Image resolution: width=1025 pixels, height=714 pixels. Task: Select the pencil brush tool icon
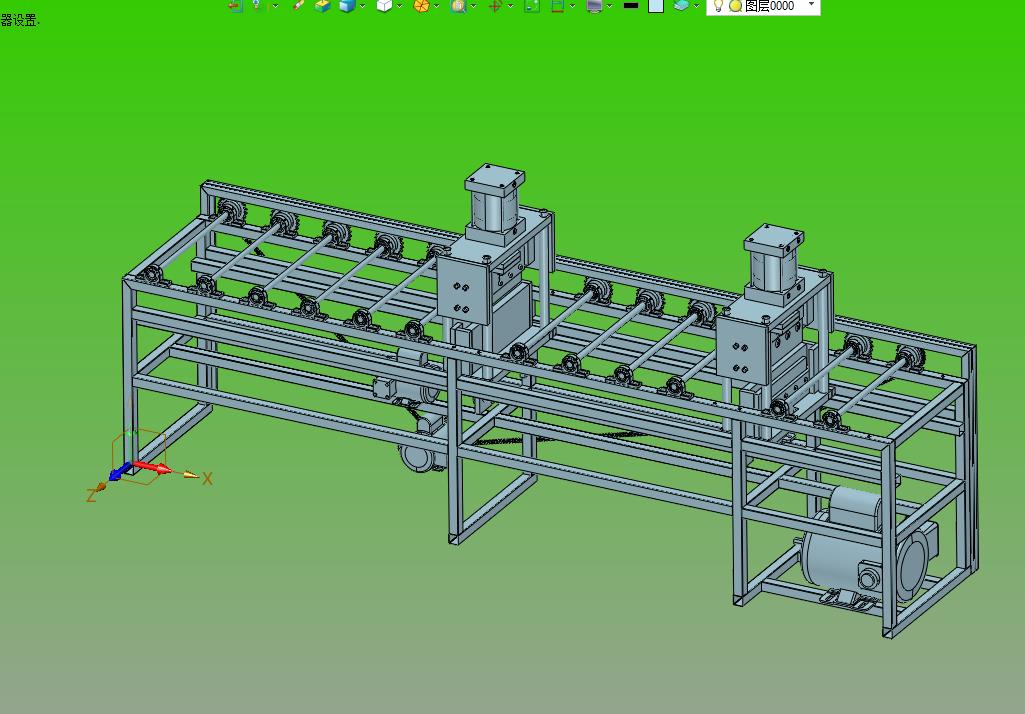click(x=299, y=5)
